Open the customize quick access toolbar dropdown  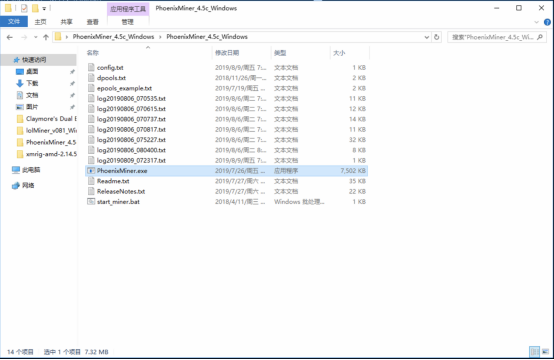[x=44, y=8]
